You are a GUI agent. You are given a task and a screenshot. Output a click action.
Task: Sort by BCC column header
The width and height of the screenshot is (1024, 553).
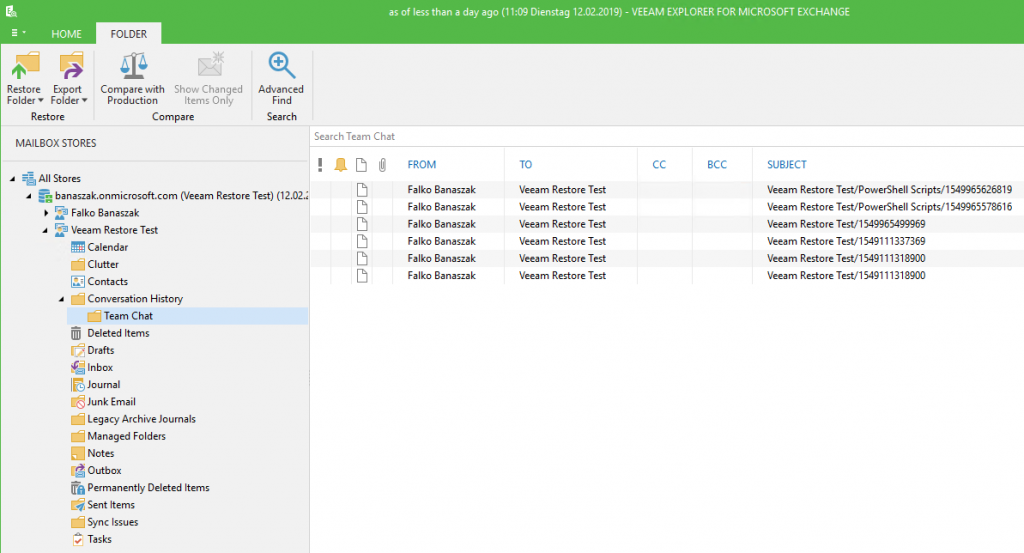click(716, 165)
